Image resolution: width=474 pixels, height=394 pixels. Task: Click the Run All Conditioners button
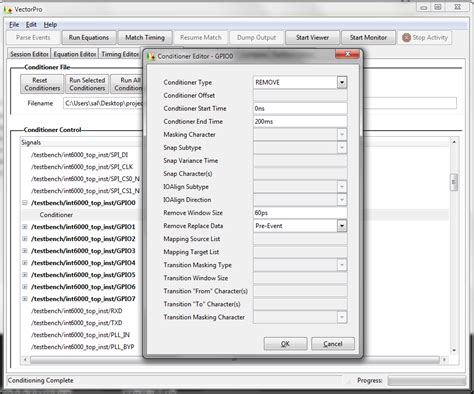tap(127, 84)
